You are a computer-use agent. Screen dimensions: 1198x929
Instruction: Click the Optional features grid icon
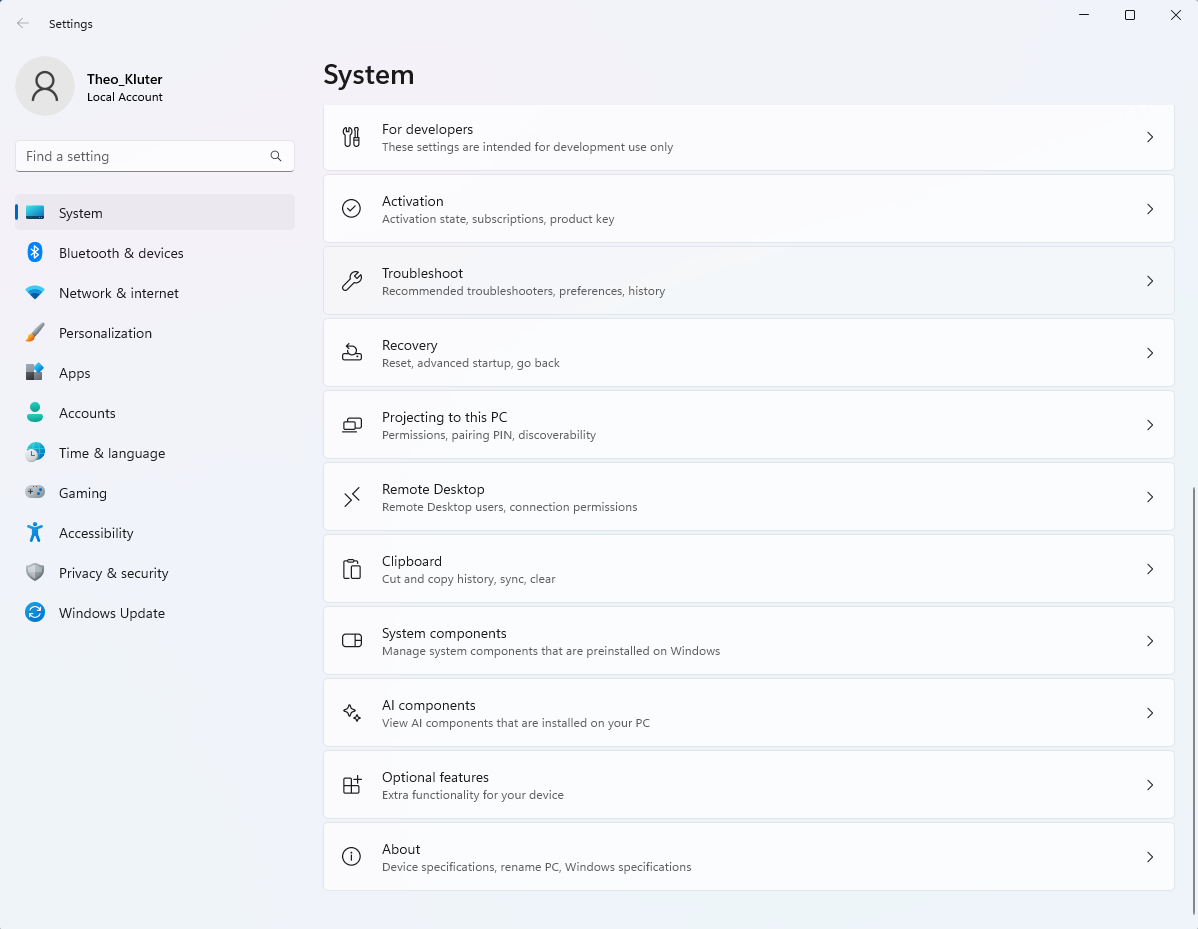click(x=351, y=785)
